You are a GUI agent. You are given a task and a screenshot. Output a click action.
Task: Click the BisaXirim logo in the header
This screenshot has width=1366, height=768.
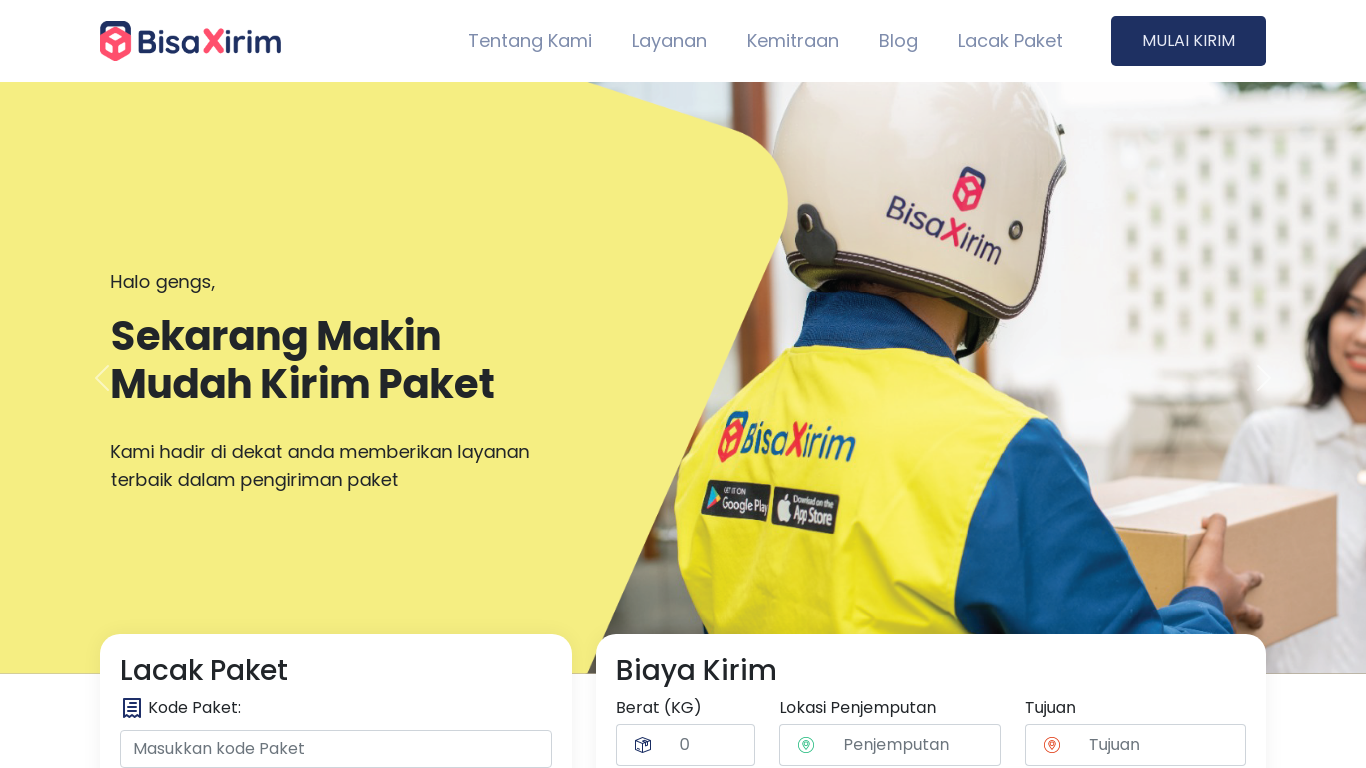[190, 41]
